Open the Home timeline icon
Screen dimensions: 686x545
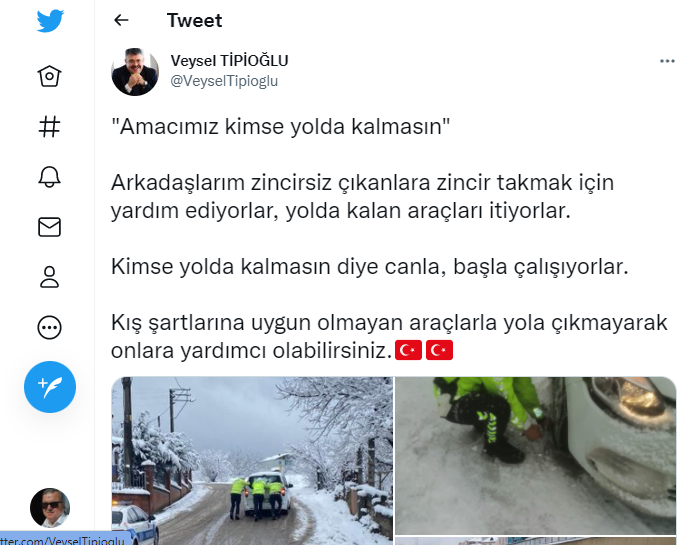(49, 76)
